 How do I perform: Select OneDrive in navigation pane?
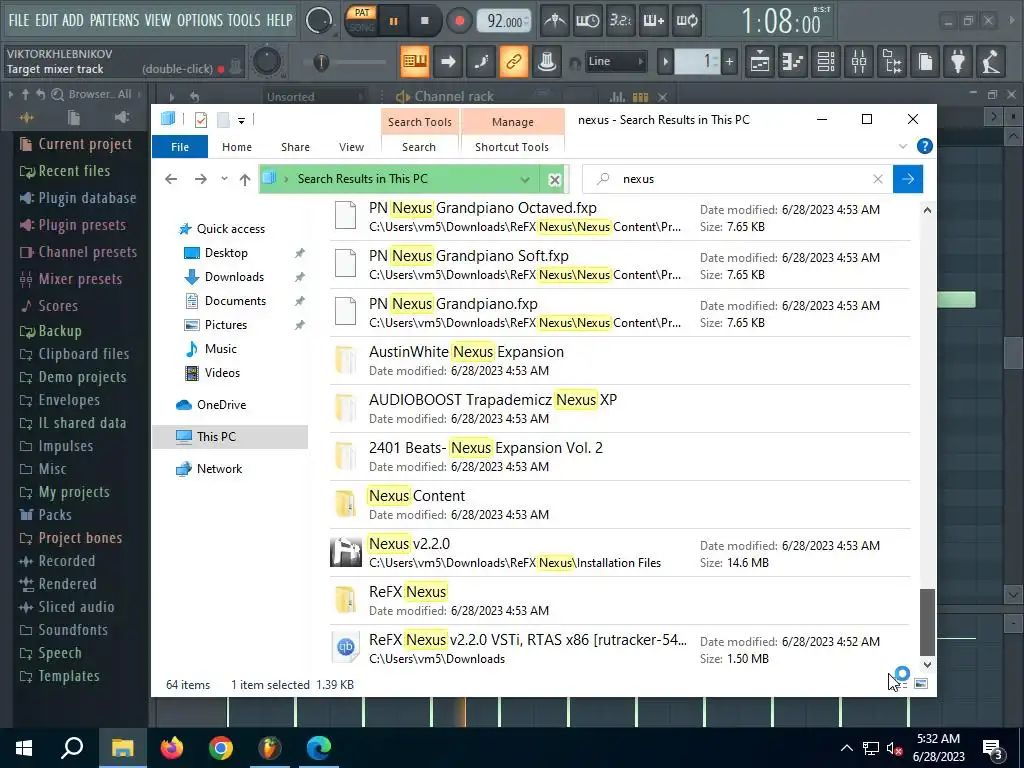pyautogui.click(x=221, y=405)
